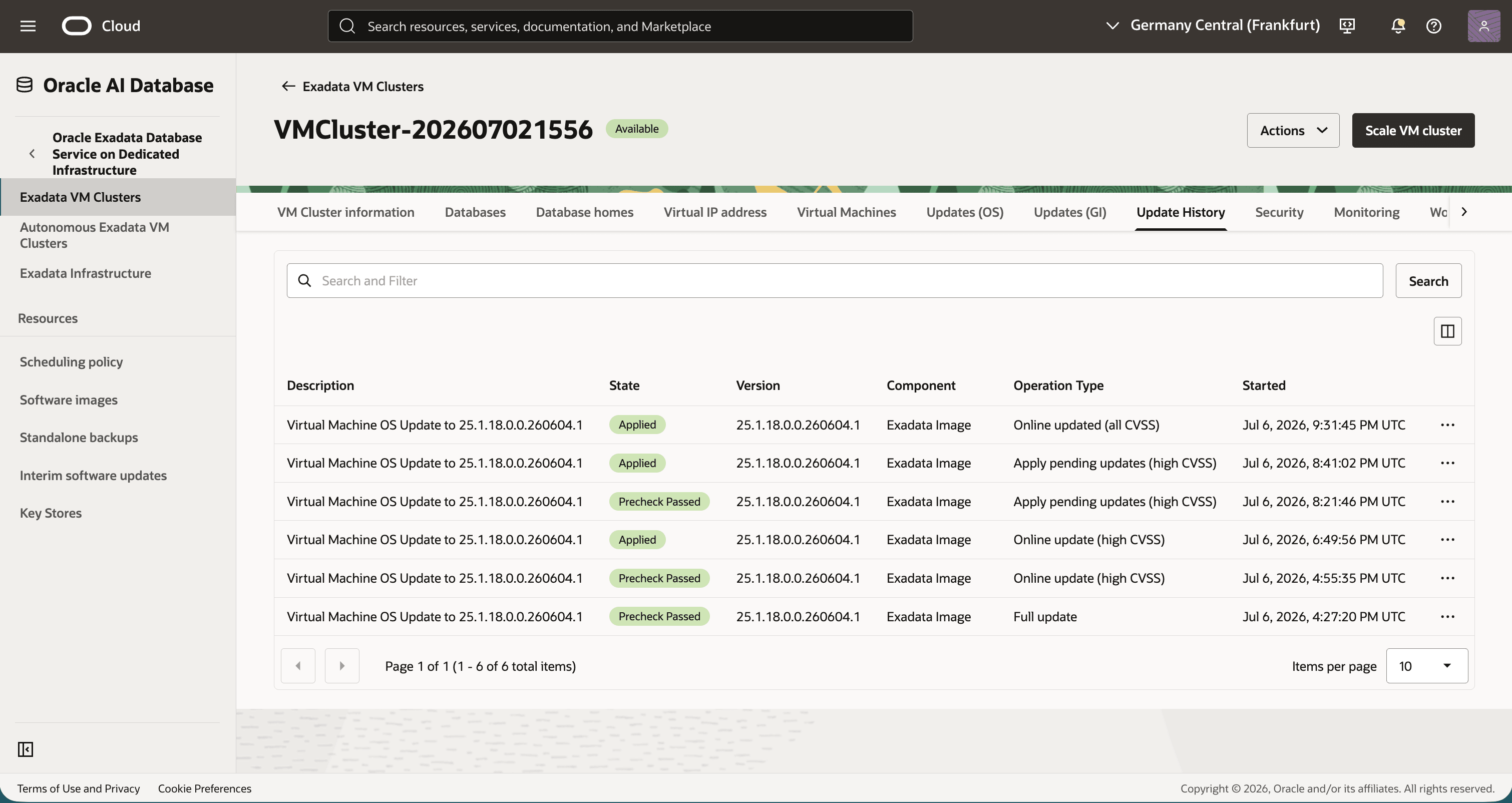The height and width of the screenshot is (803, 1512).
Task: Open actions menu for 6:49:56 PM update row
Action: [1447, 540]
